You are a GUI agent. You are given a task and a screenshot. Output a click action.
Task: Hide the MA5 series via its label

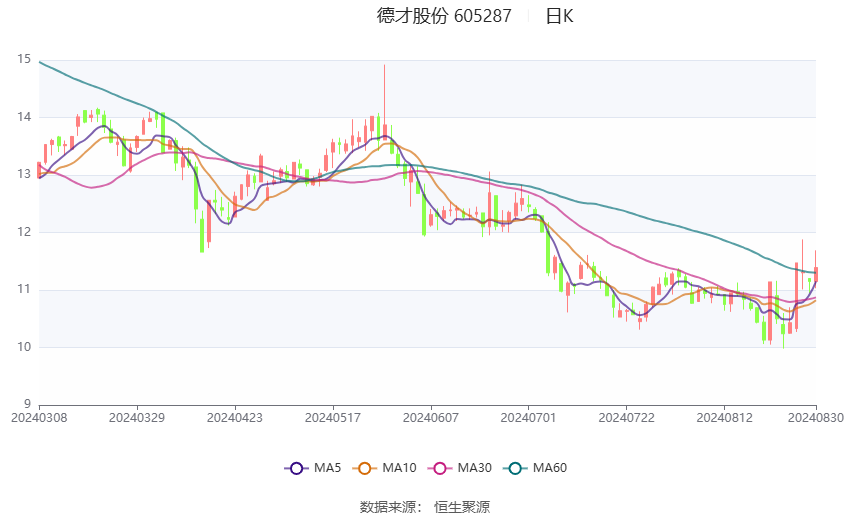(328, 468)
